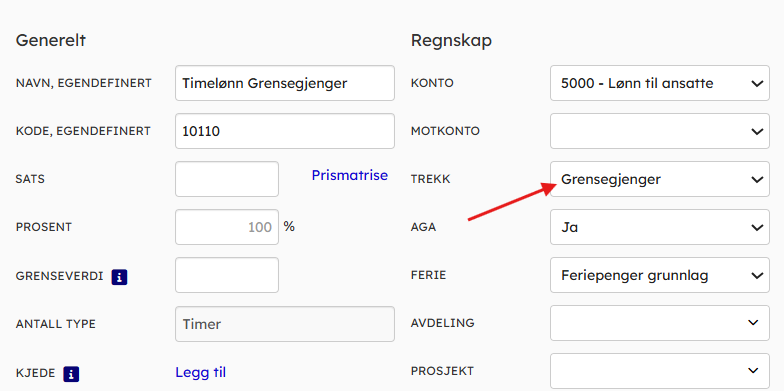Image resolution: width=784 pixels, height=391 pixels.
Task: Click the info icon beside KJEDE
Action: (x=71, y=374)
